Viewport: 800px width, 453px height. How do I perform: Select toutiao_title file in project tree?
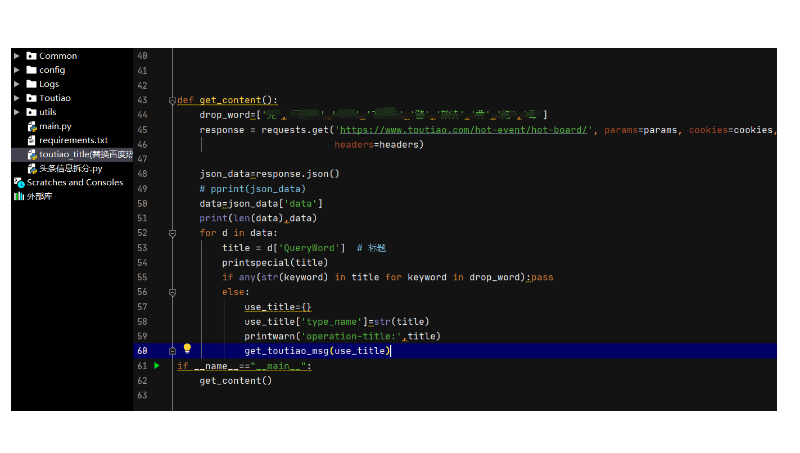86,154
